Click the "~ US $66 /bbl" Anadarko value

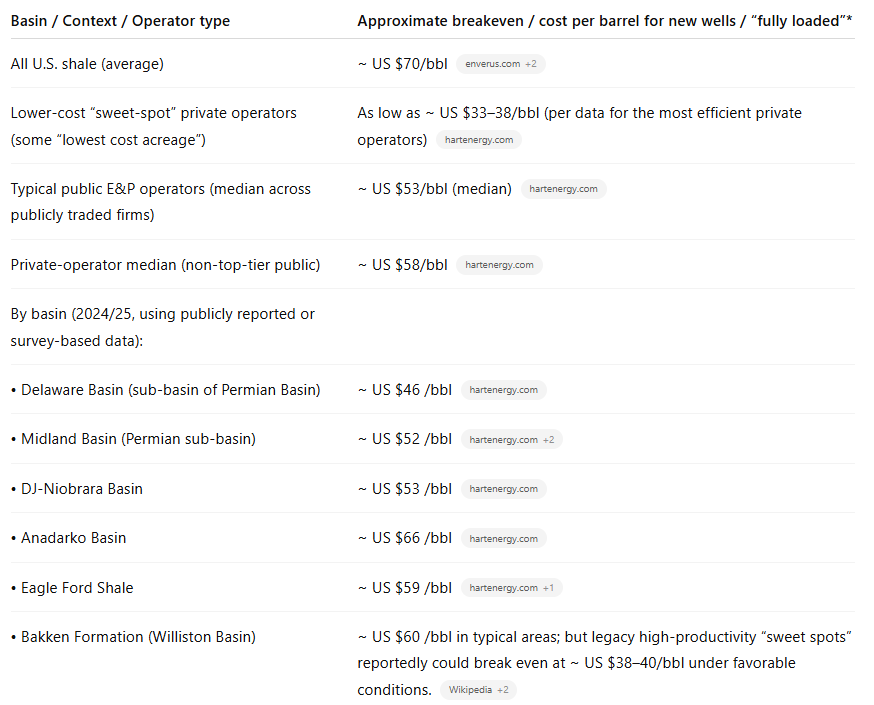click(x=404, y=538)
